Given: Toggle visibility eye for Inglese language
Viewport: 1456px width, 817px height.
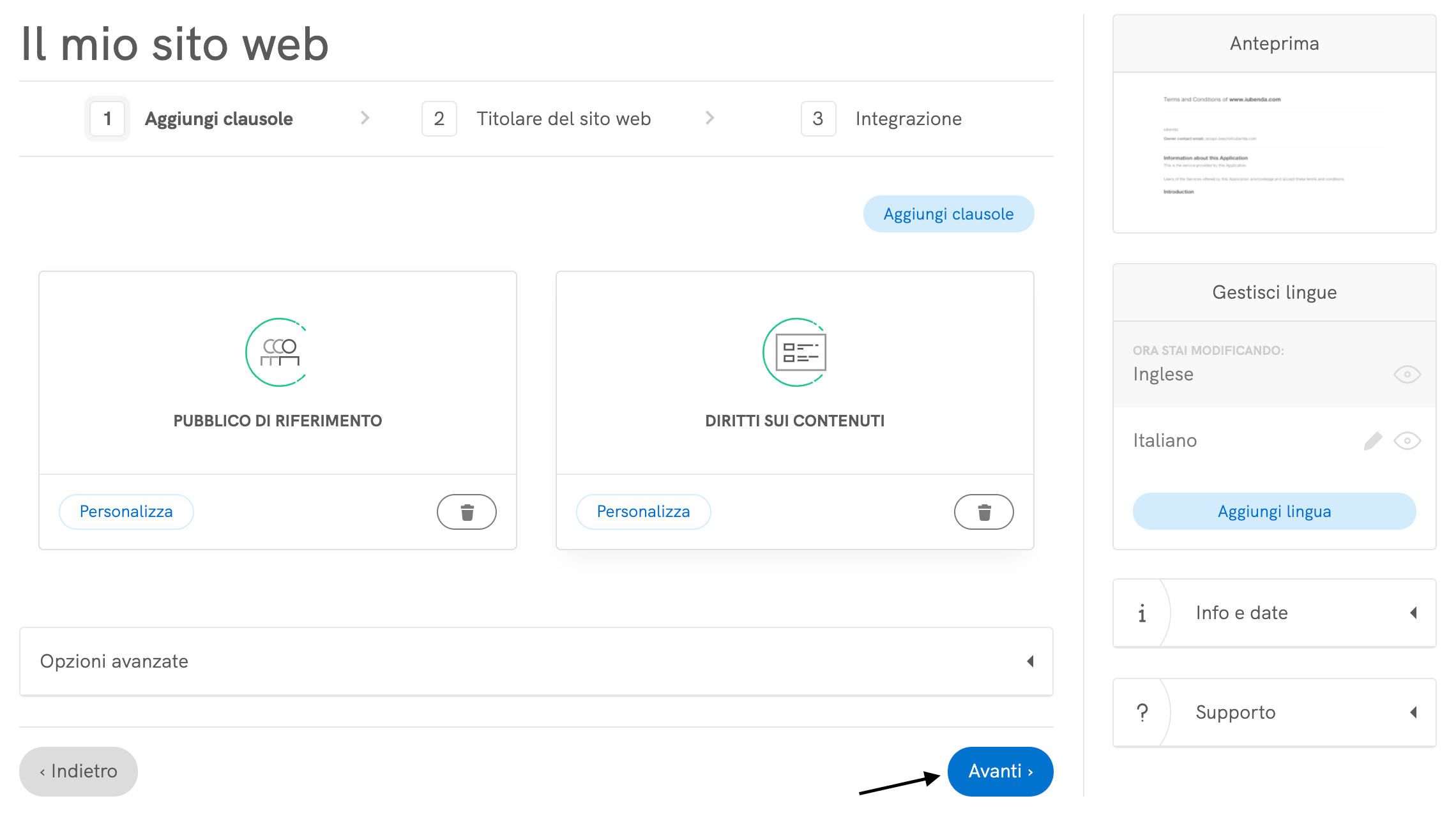Looking at the screenshot, I should pyautogui.click(x=1407, y=375).
